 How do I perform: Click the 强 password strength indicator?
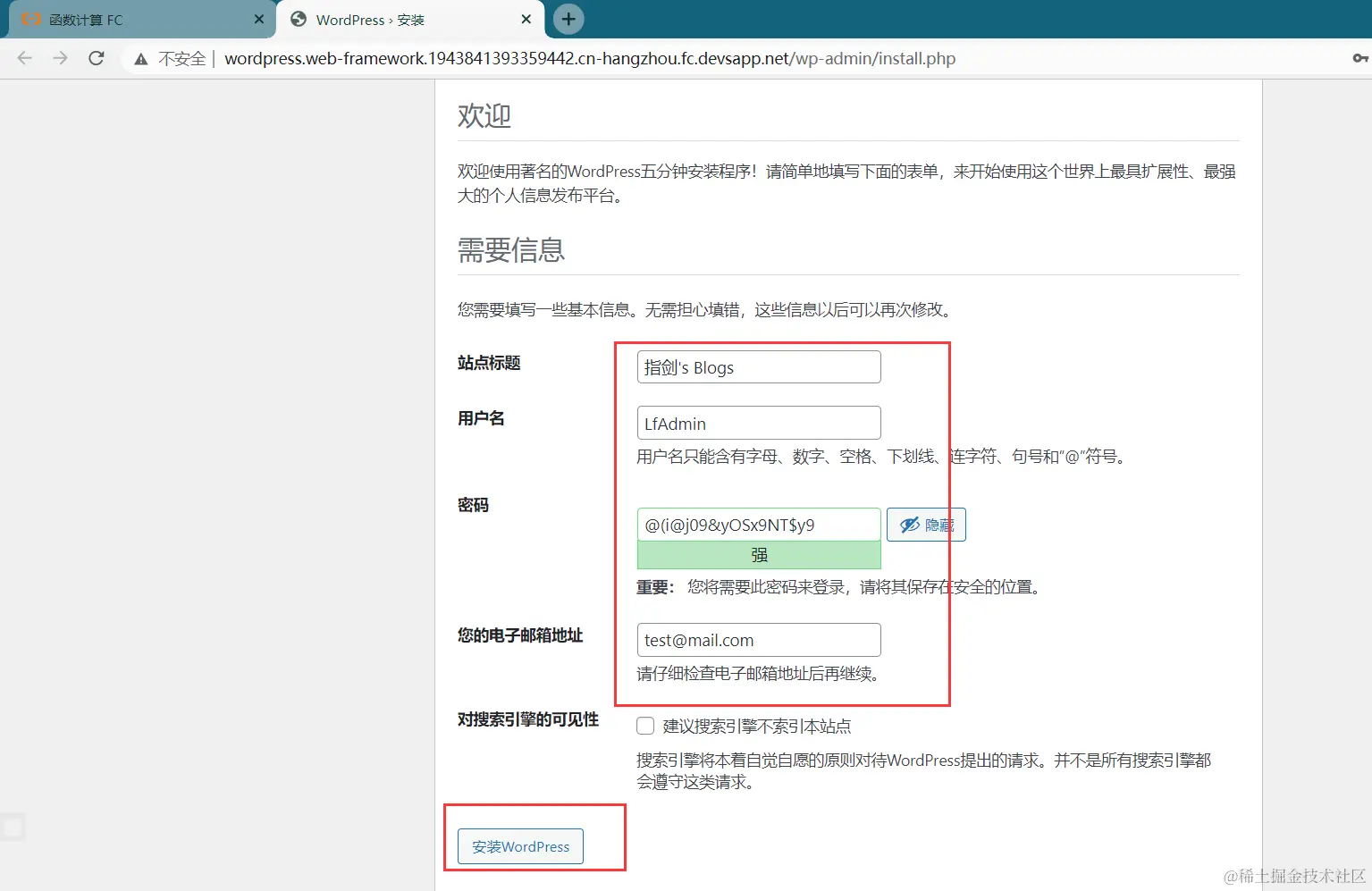point(759,555)
